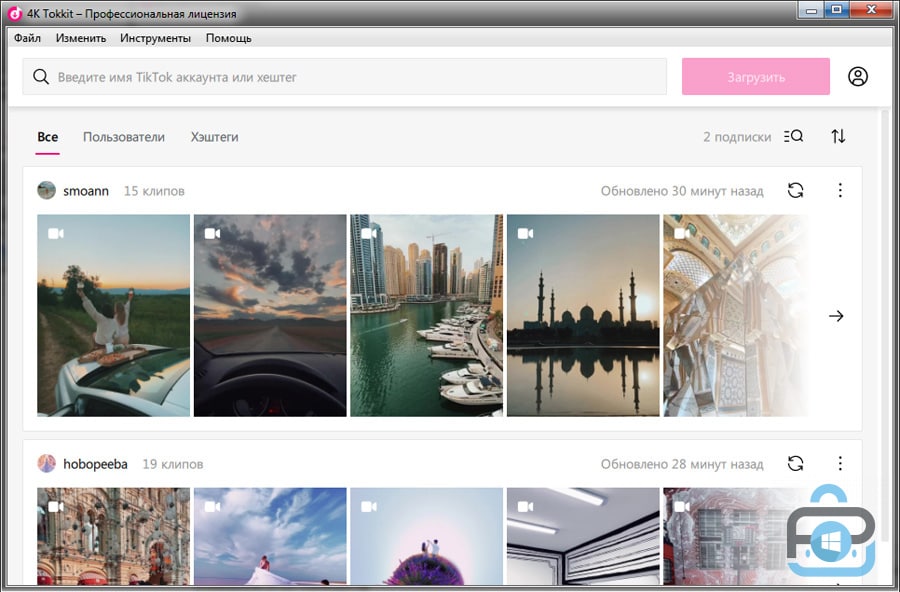Click the '15 клипов' count text
The height and width of the screenshot is (592, 900).
pos(154,191)
